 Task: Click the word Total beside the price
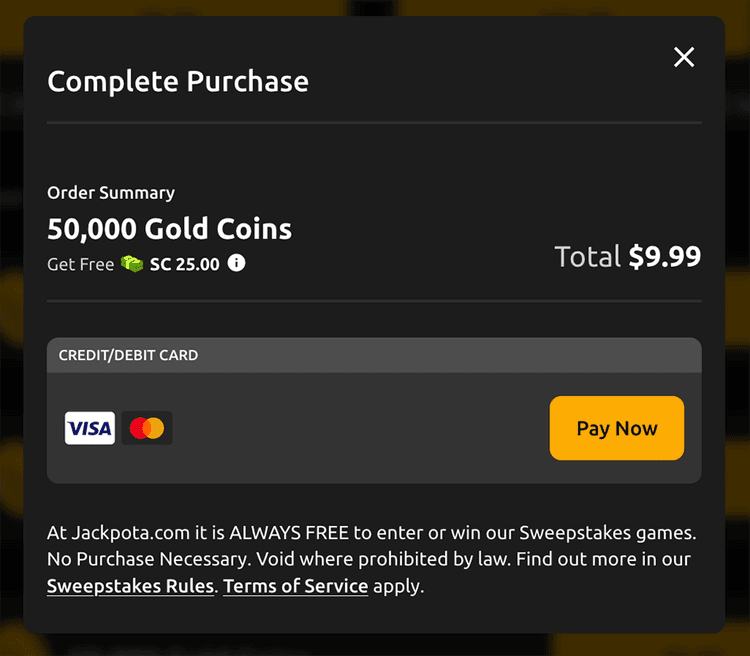[x=588, y=256]
